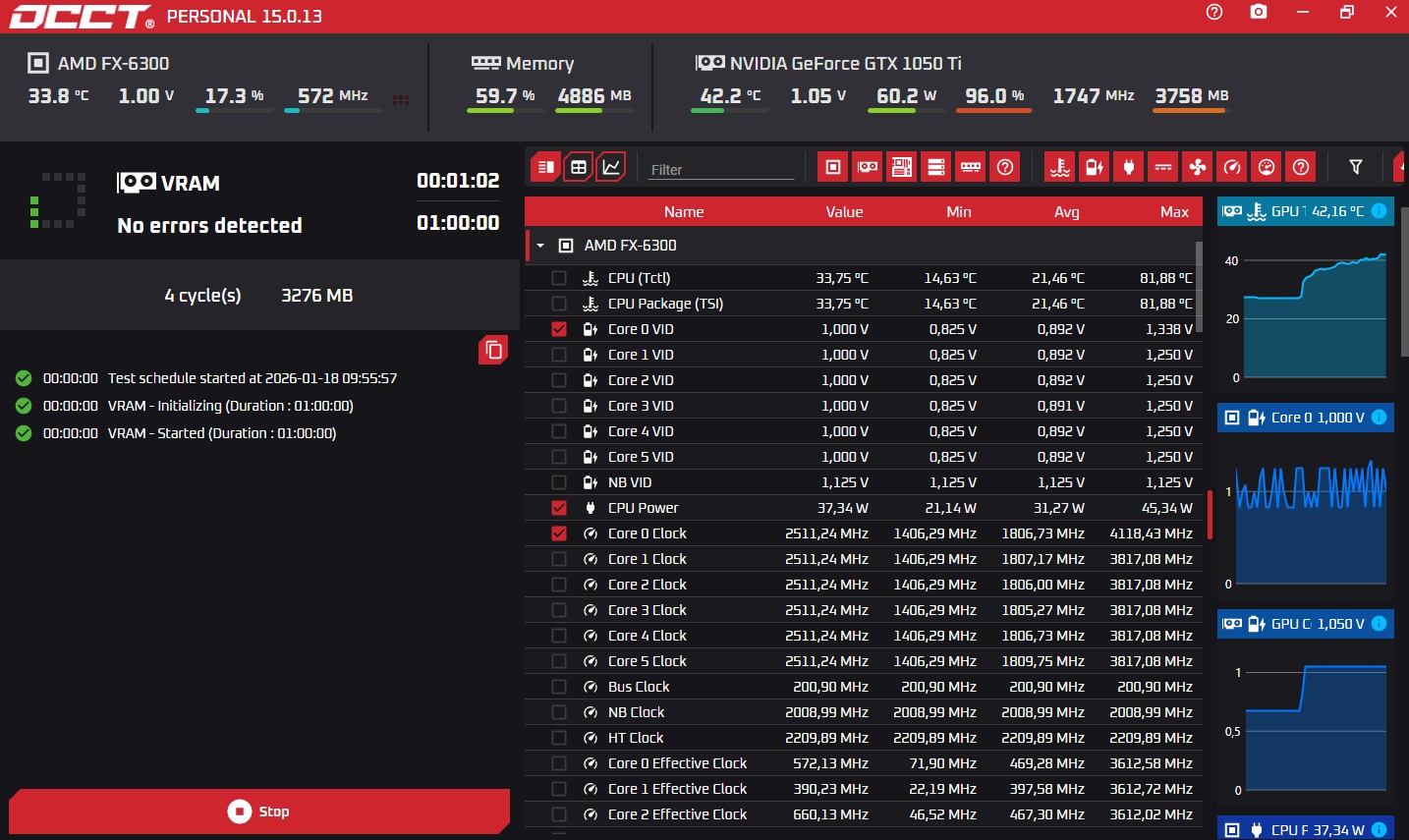Image resolution: width=1409 pixels, height=840 pixels.
Task: Sort the table by the Avg column
Action: pos(1067,212)
